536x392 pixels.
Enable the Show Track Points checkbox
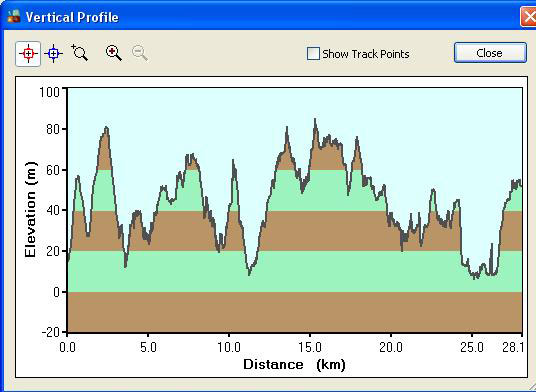(313, 54)
